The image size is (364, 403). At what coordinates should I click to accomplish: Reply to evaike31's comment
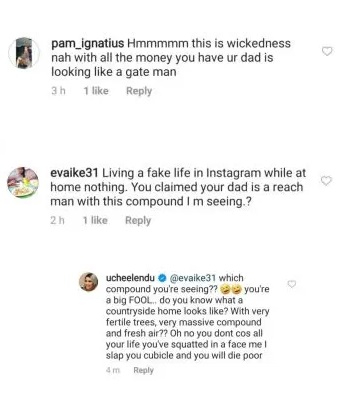(x=138, y=220)
